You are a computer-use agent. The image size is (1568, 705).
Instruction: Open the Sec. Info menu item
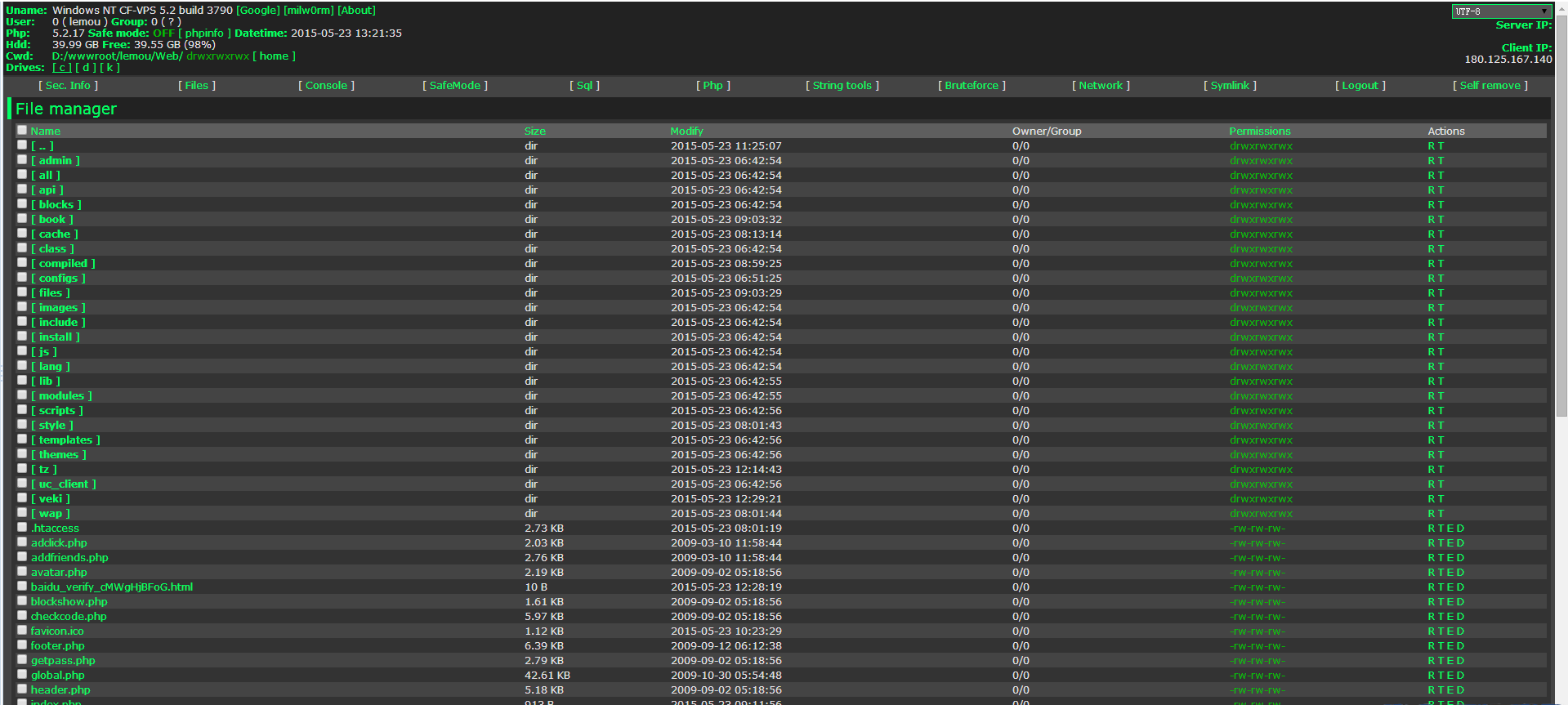pyautogui.click(x=68, y=85)
